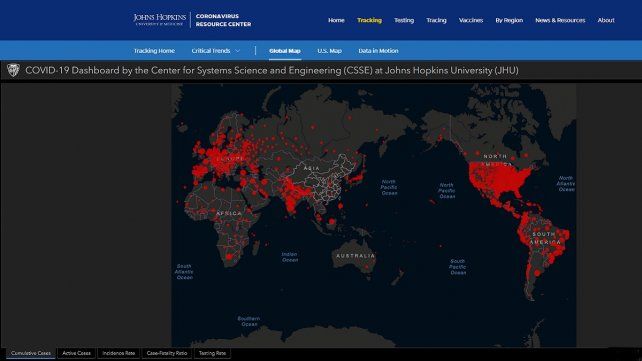Click the North Atlantic Ocean label
The image size is (642, 361).
[566, 184]
